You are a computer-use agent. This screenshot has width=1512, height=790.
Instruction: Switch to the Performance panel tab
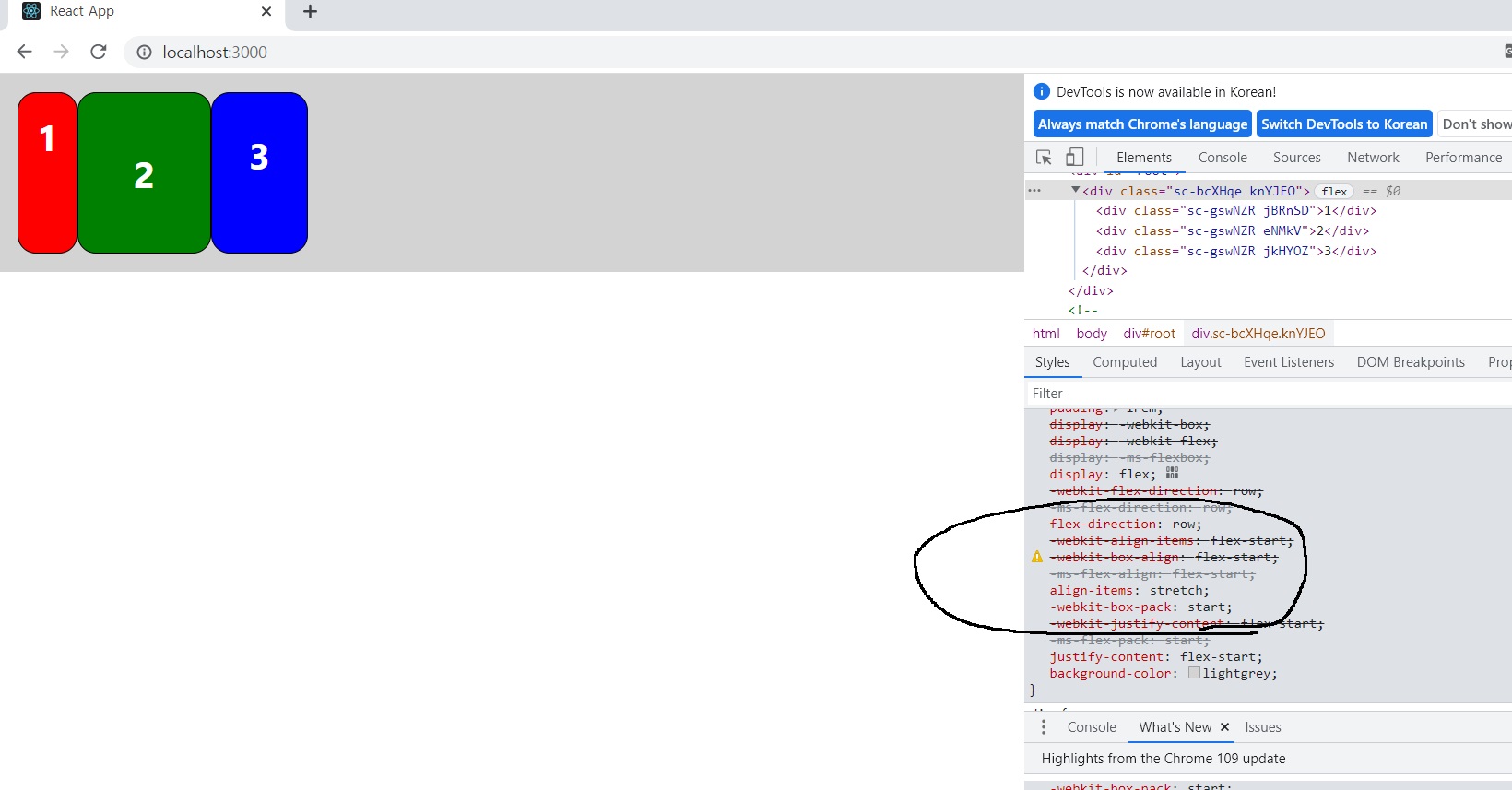1463,158
